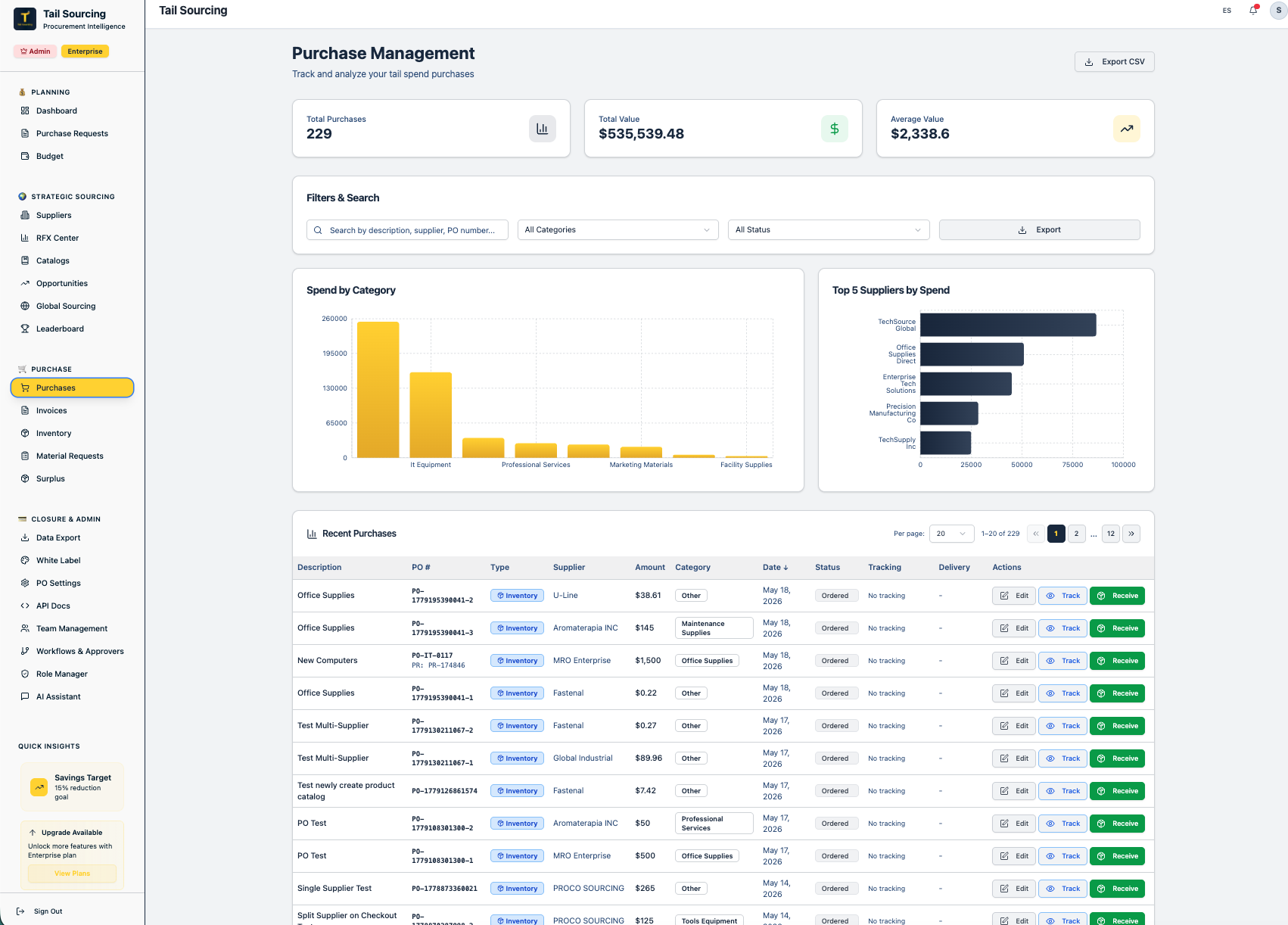The image size is (1288, 925).
Task: Go to Team Management
Action: click(x=72, y=628)
